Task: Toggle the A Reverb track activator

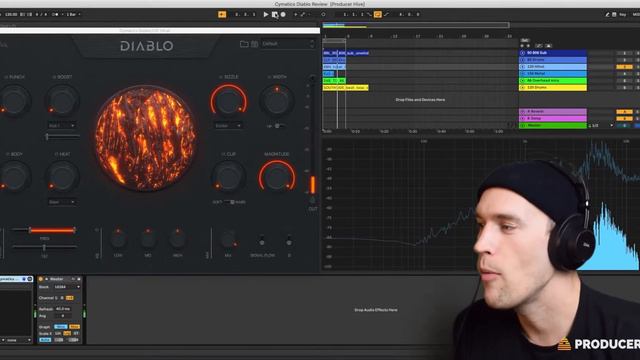Action: pyautogui.click(x=624, y=111)
